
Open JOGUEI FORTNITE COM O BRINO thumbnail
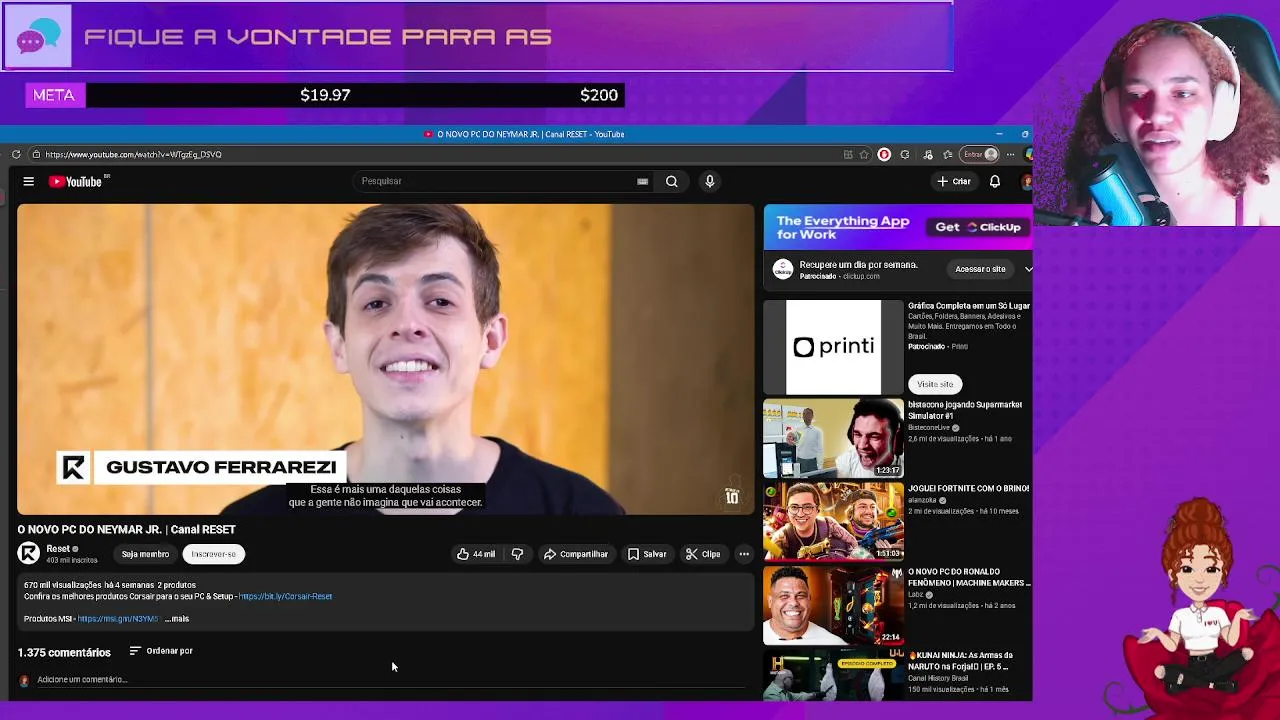pos(833,521)
